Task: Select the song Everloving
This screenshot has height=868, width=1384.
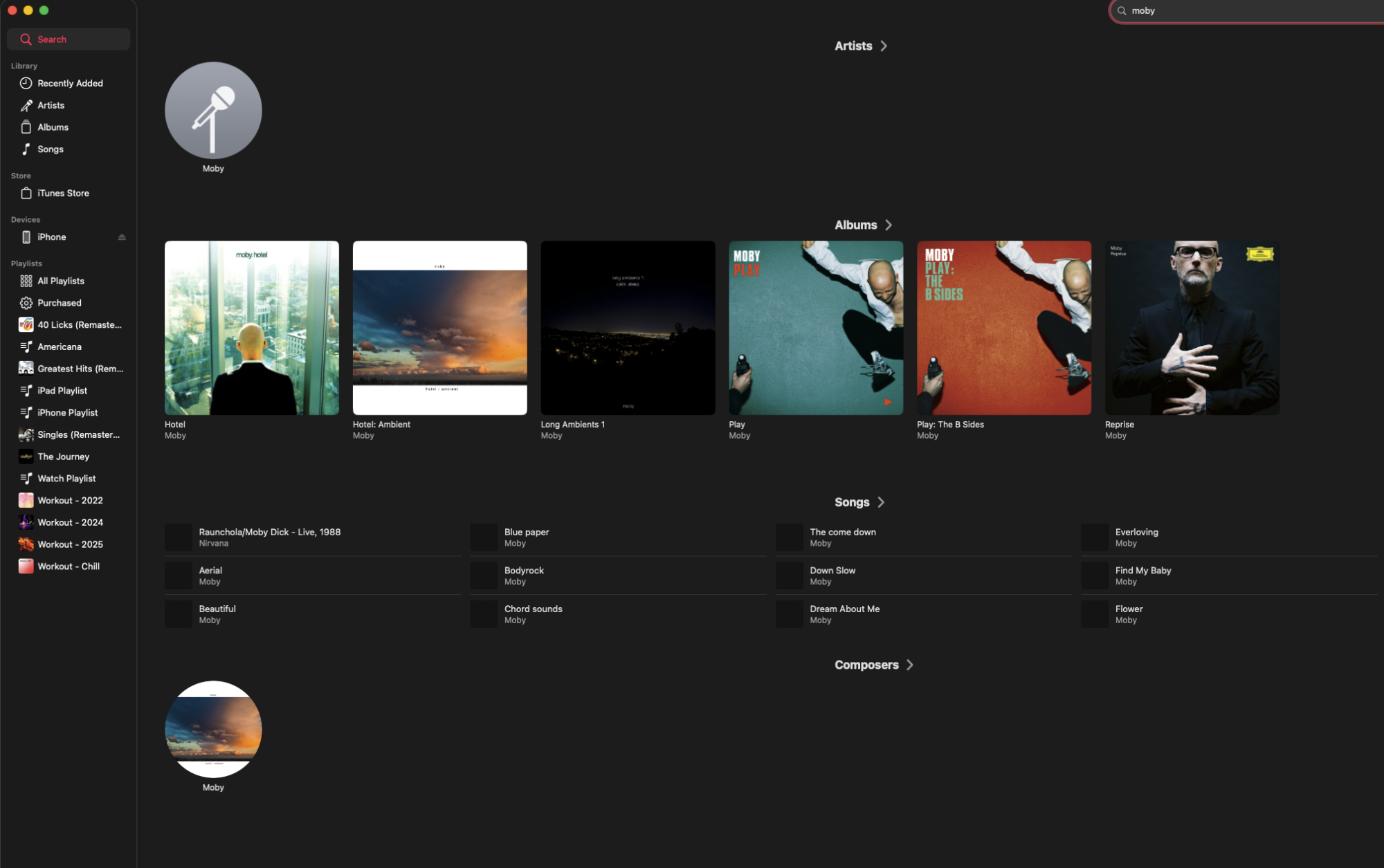Action: 1229,537
